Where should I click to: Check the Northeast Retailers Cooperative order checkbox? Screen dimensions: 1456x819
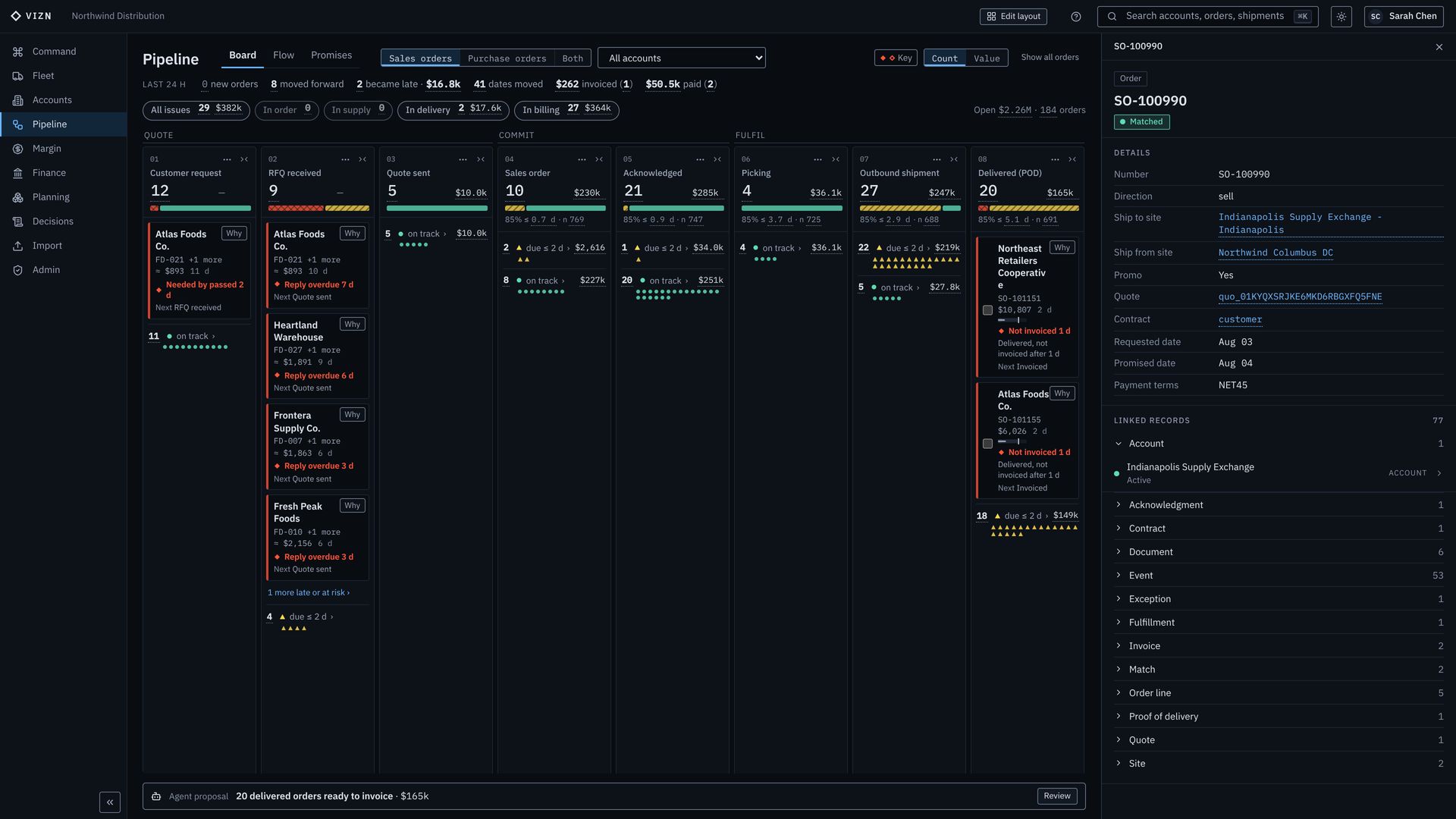click(987, 310)
